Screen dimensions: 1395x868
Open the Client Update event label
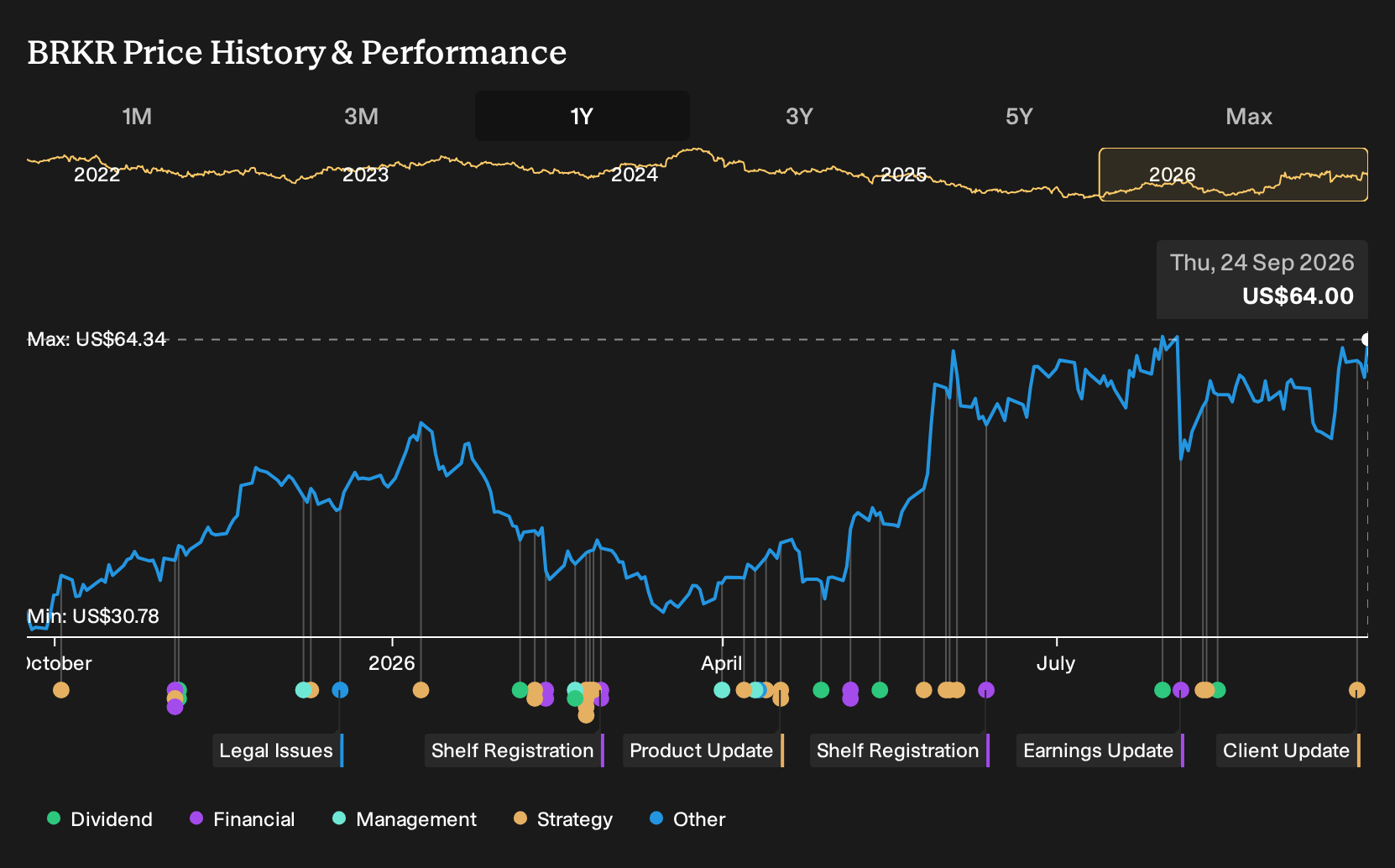pyautogui.click(x=1288, y=750)
